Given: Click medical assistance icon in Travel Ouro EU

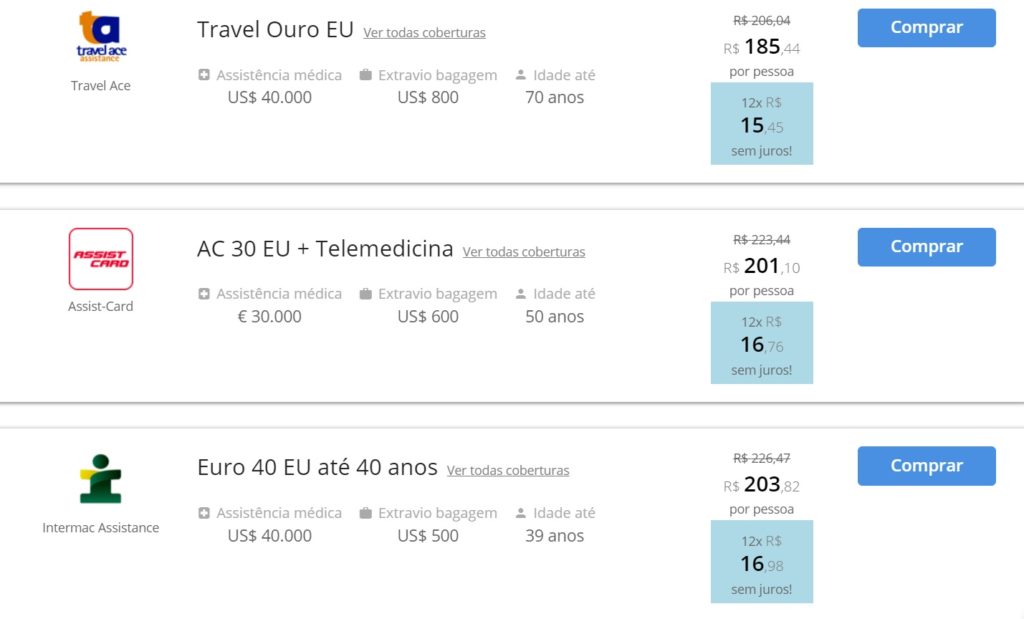Looking at the screenshot, I should [x=204, y=75].
